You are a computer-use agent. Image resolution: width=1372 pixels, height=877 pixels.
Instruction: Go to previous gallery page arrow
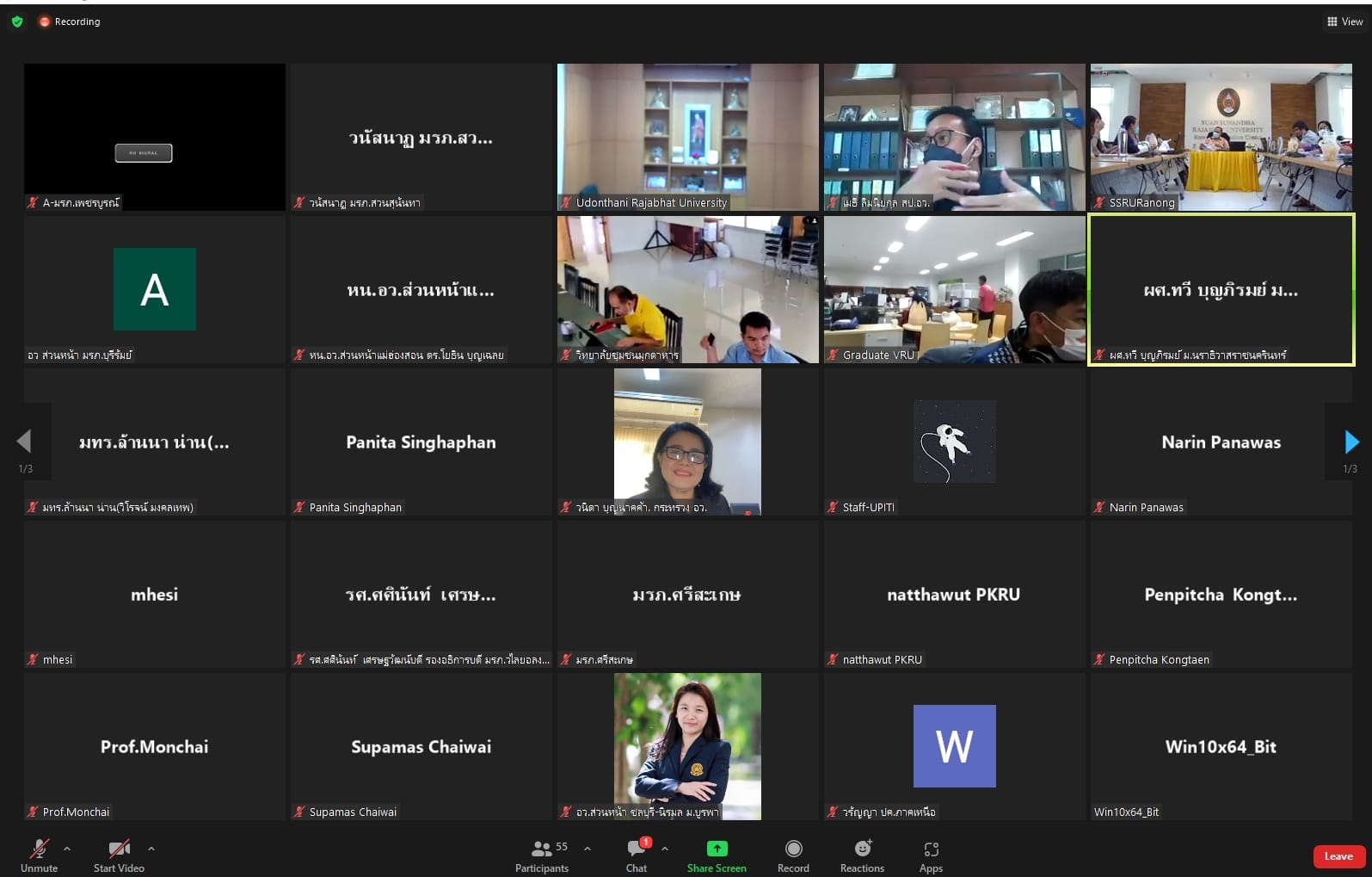24,442
